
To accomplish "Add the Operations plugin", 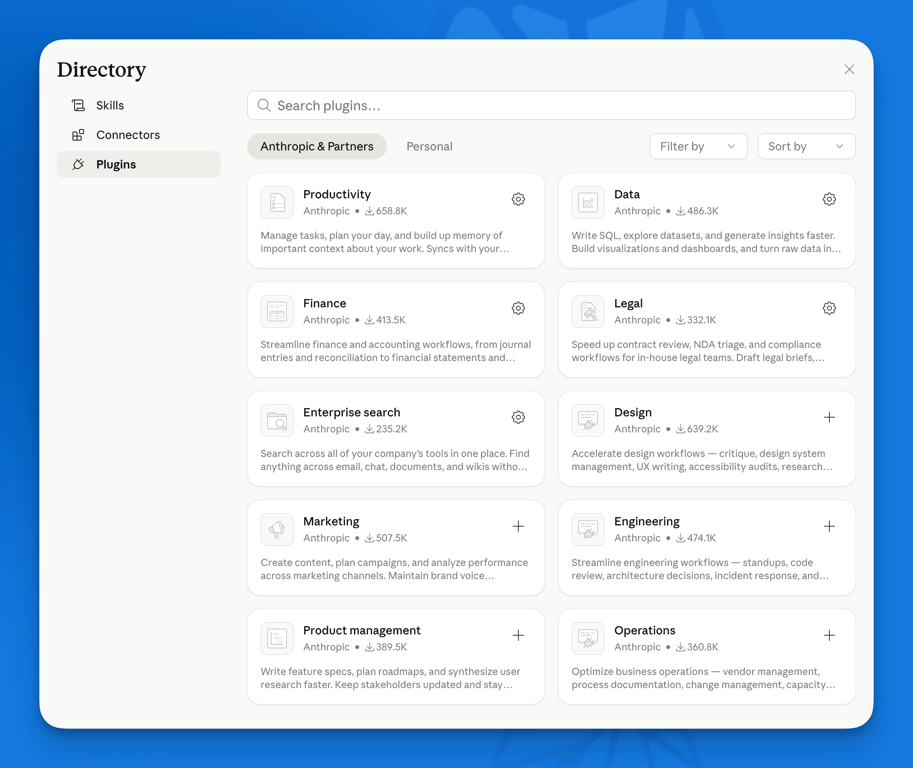I will 829,635.
